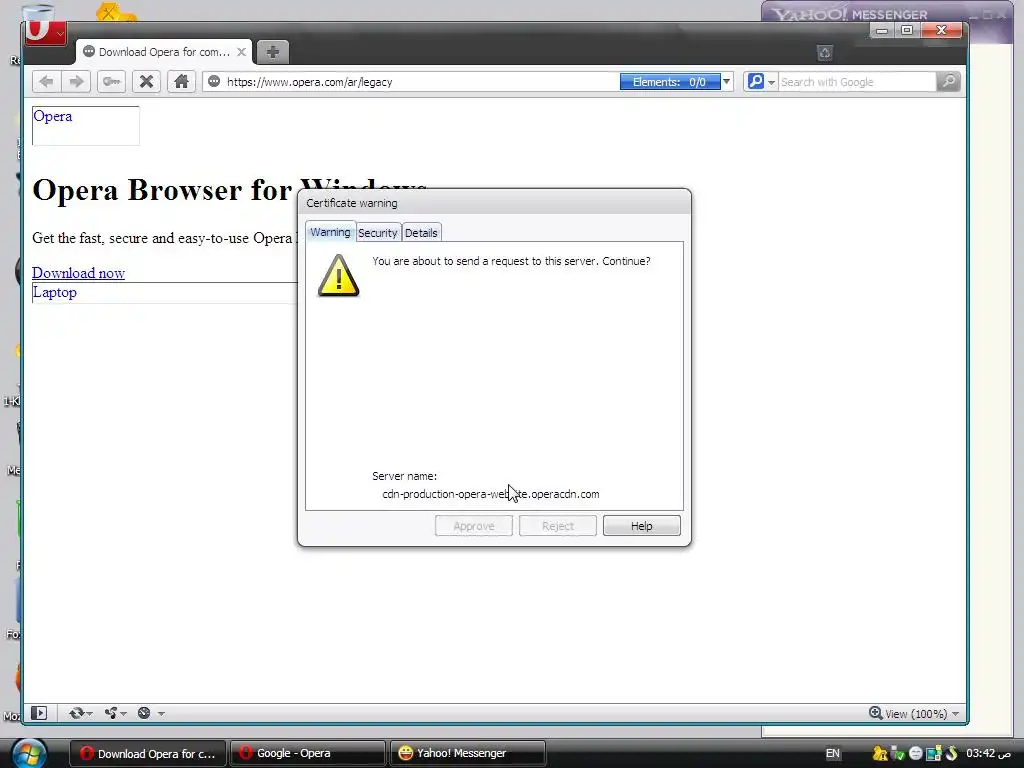Click the Opera link at page top

pyautogui.click(x=53, y=116)
